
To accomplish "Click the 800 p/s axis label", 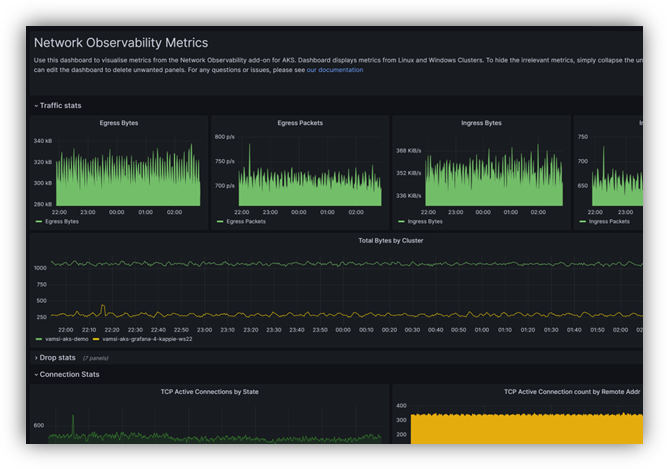I will 225,137.
